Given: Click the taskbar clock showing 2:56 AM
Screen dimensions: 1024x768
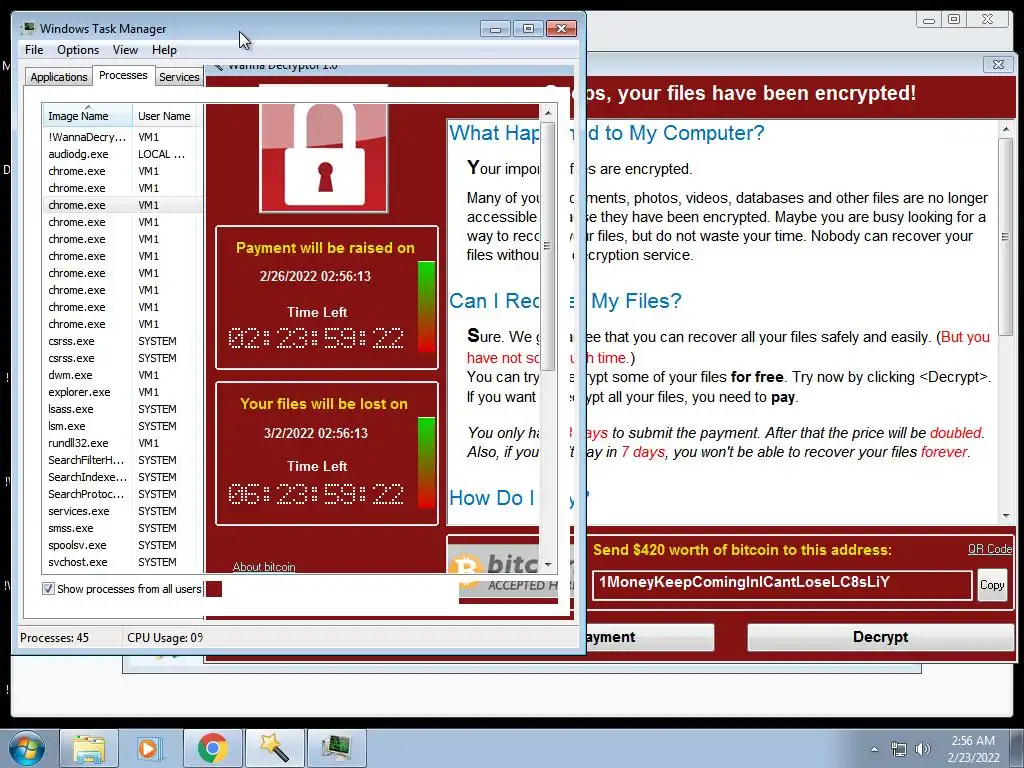Looking at the screenshot, I should pyautogui.click(x=974, y=749).
